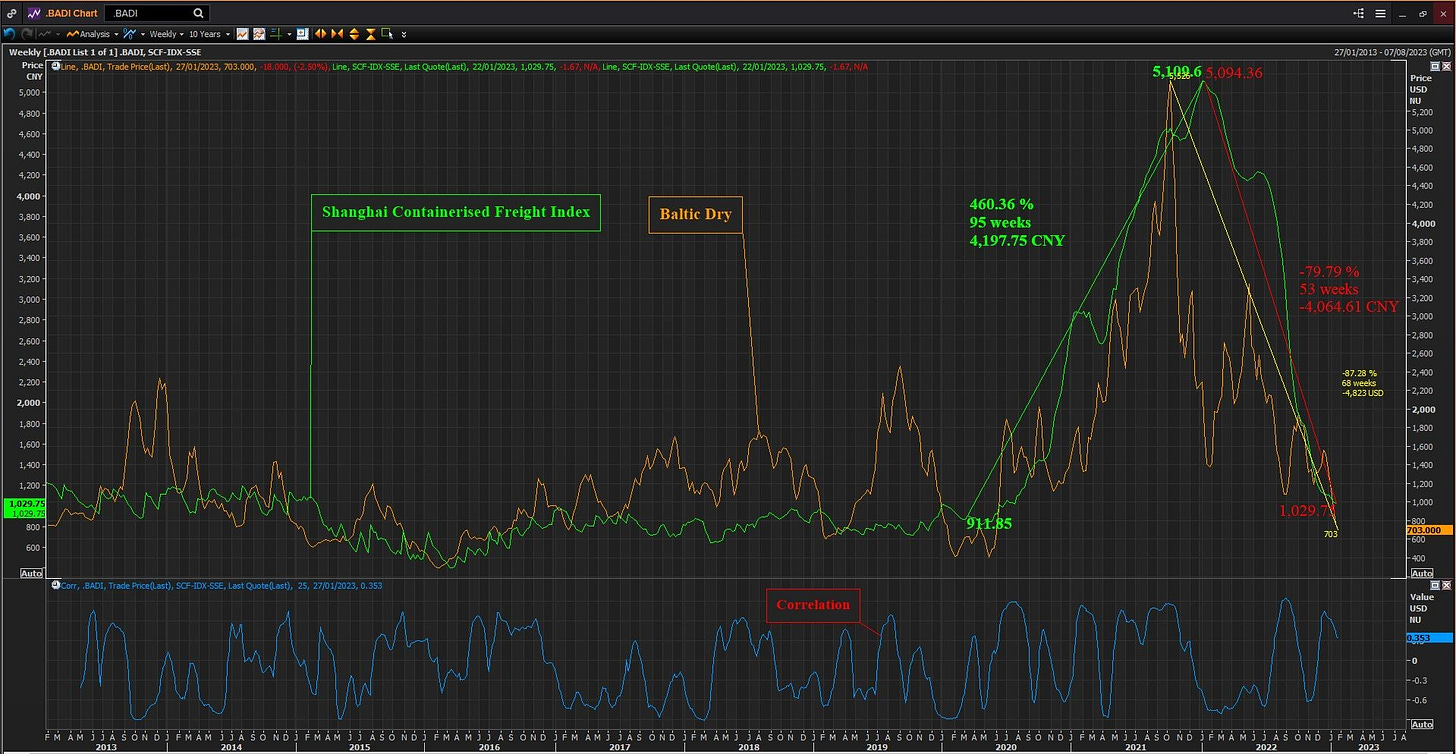Viewport: 1456px width, 754px height.
Task: Expand the percent tool dropdown arrow
Action: [x=143, y=34]
